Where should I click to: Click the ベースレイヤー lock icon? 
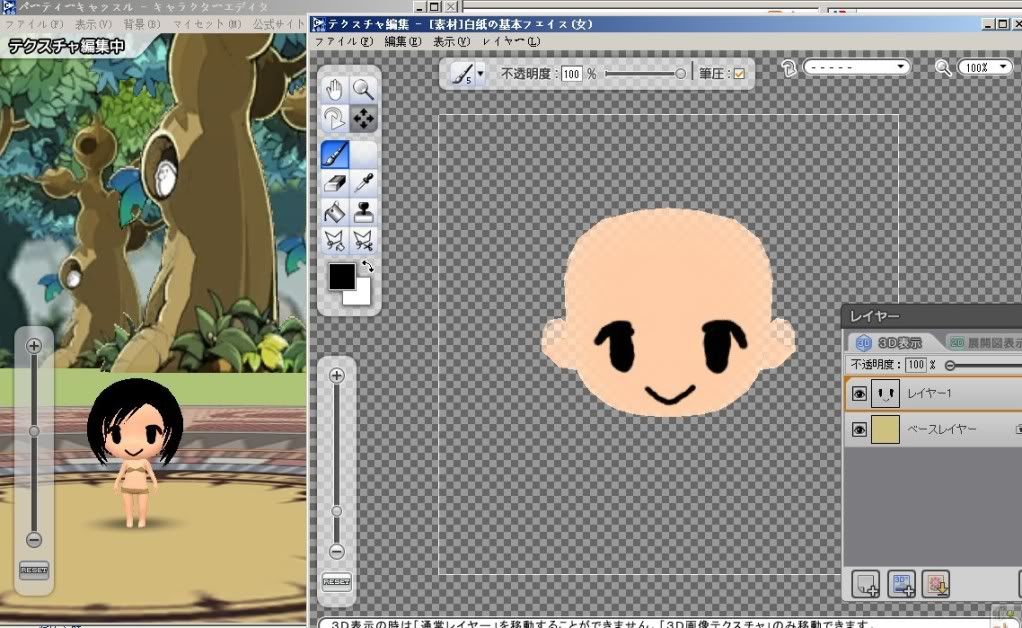1018,429
